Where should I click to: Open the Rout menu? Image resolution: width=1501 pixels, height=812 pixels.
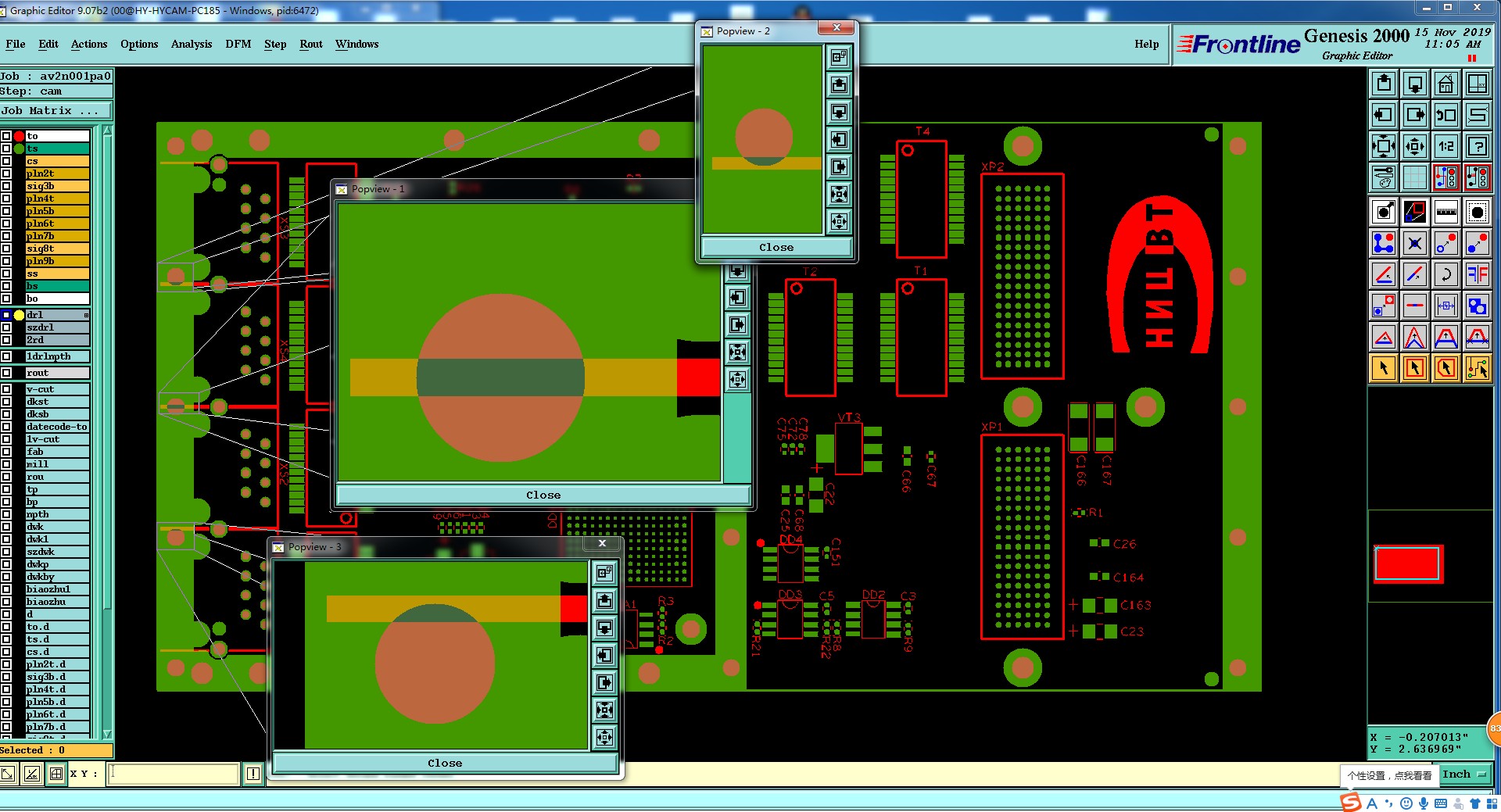(x=311, y=45)
